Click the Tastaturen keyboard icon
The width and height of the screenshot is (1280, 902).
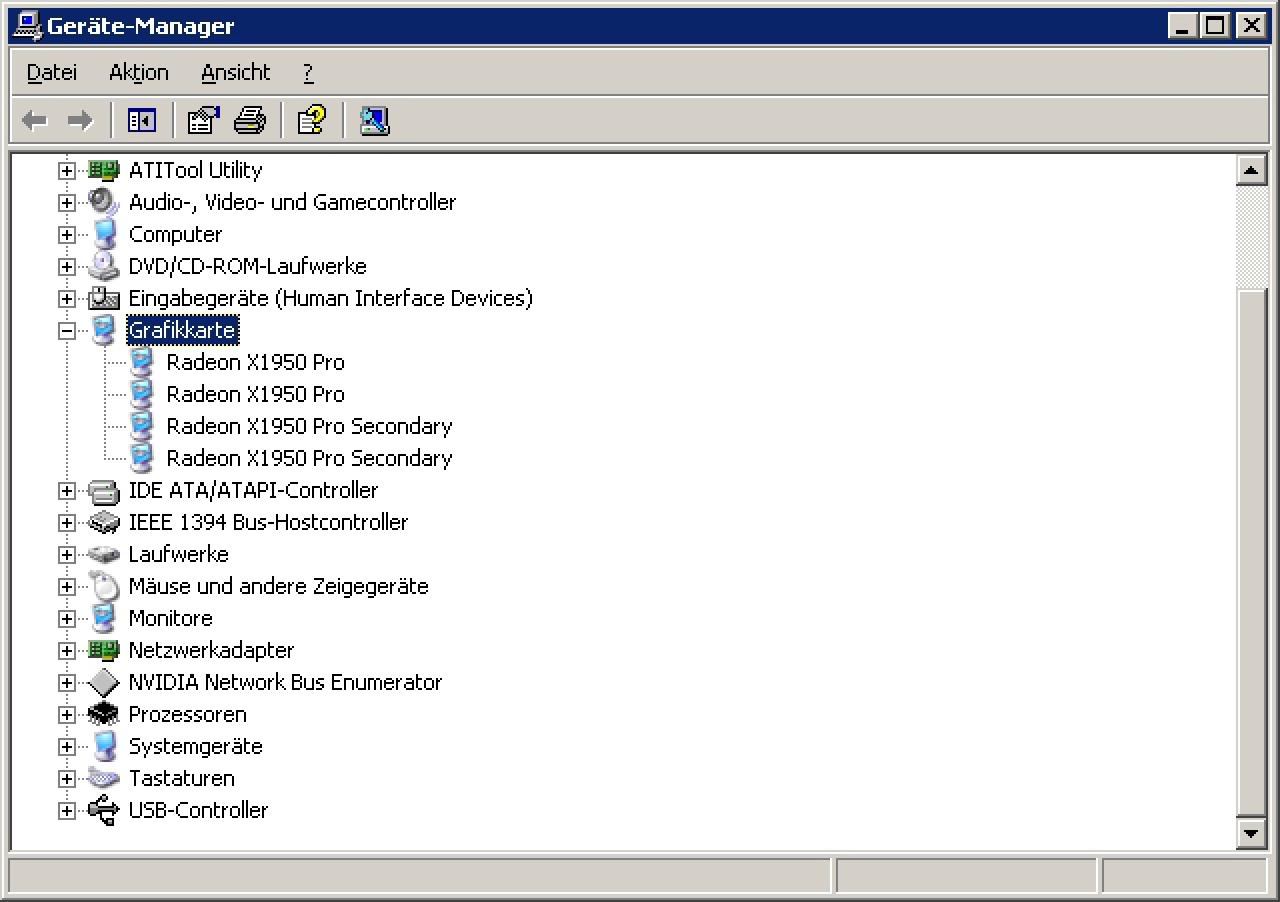coord(103,778)
